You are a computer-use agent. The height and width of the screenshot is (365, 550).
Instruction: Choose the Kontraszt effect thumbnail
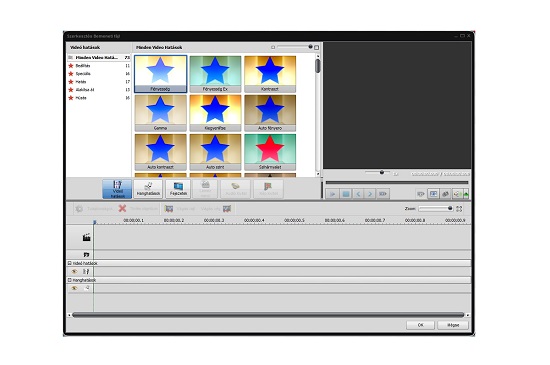(270, 74)
